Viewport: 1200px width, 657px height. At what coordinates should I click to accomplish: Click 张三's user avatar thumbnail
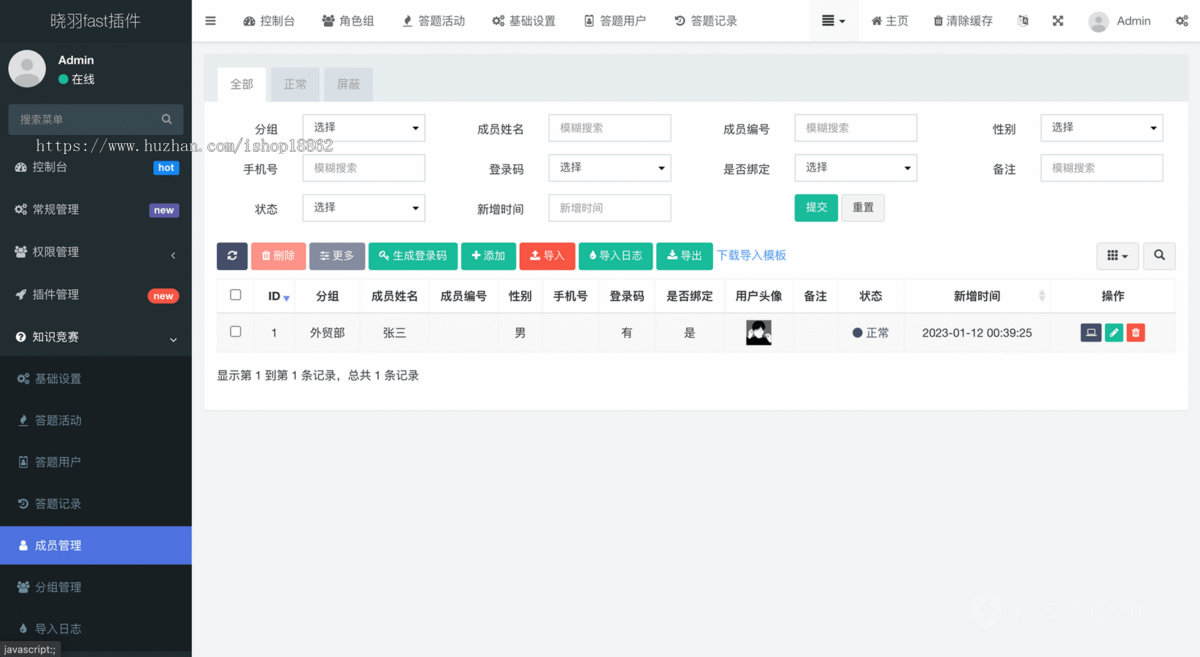tap(758, 332)
